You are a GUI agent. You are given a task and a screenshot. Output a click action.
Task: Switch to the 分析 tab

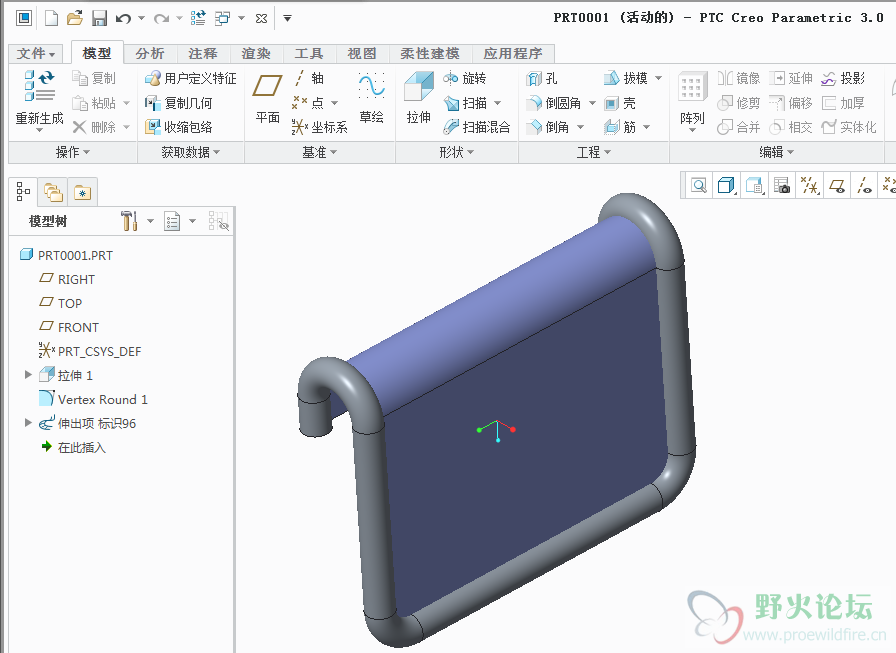pyautogui.click(x=150, y=54)
